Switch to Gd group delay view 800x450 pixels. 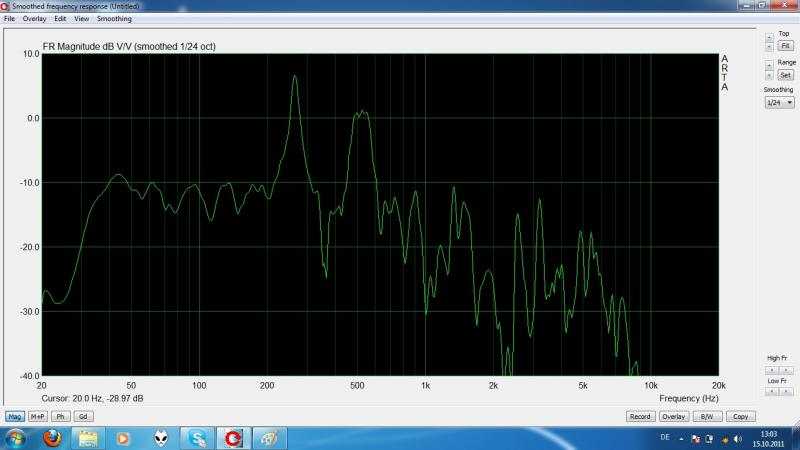tap(83, 416)
